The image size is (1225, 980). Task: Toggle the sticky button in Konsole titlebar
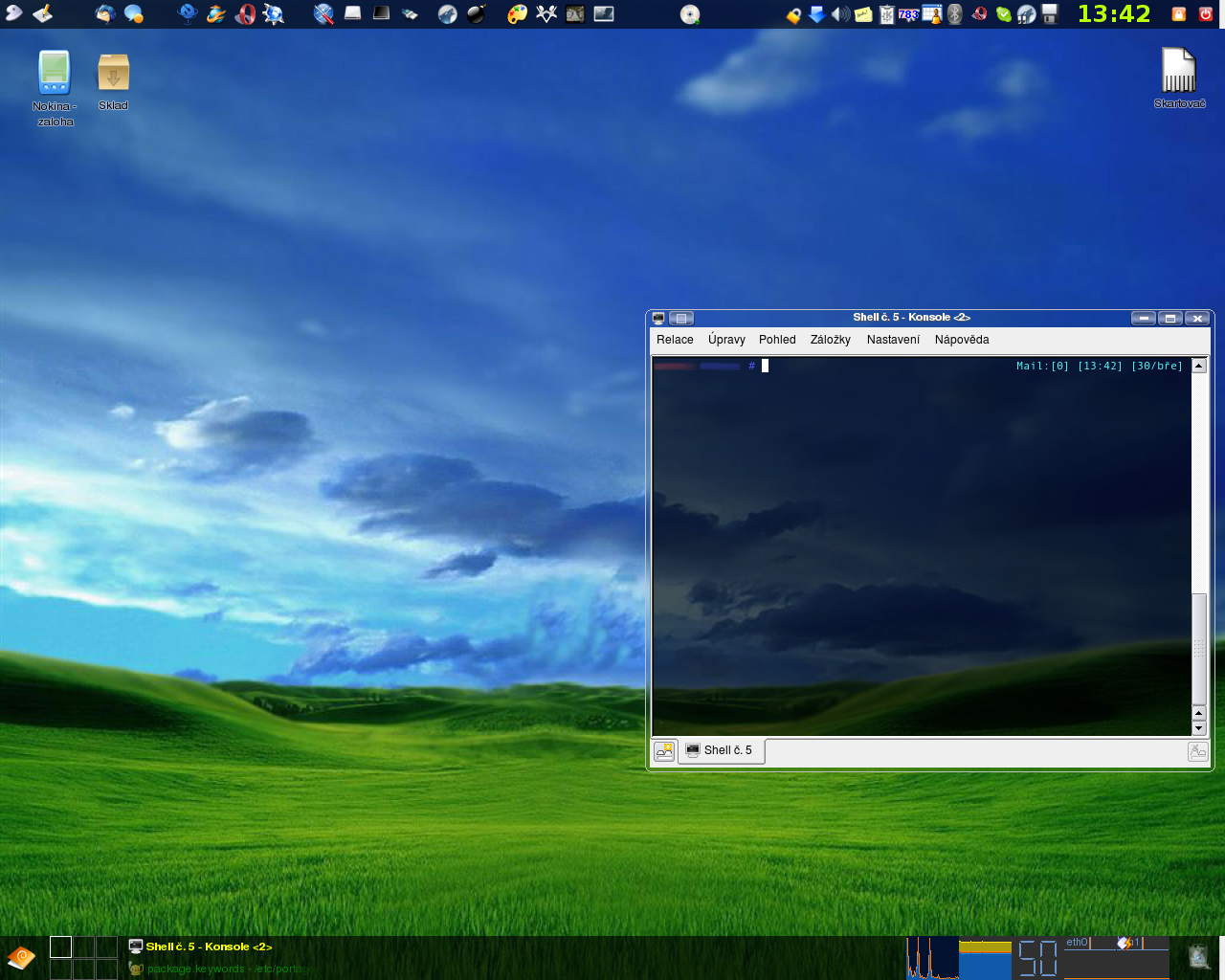tap(680, 318)
